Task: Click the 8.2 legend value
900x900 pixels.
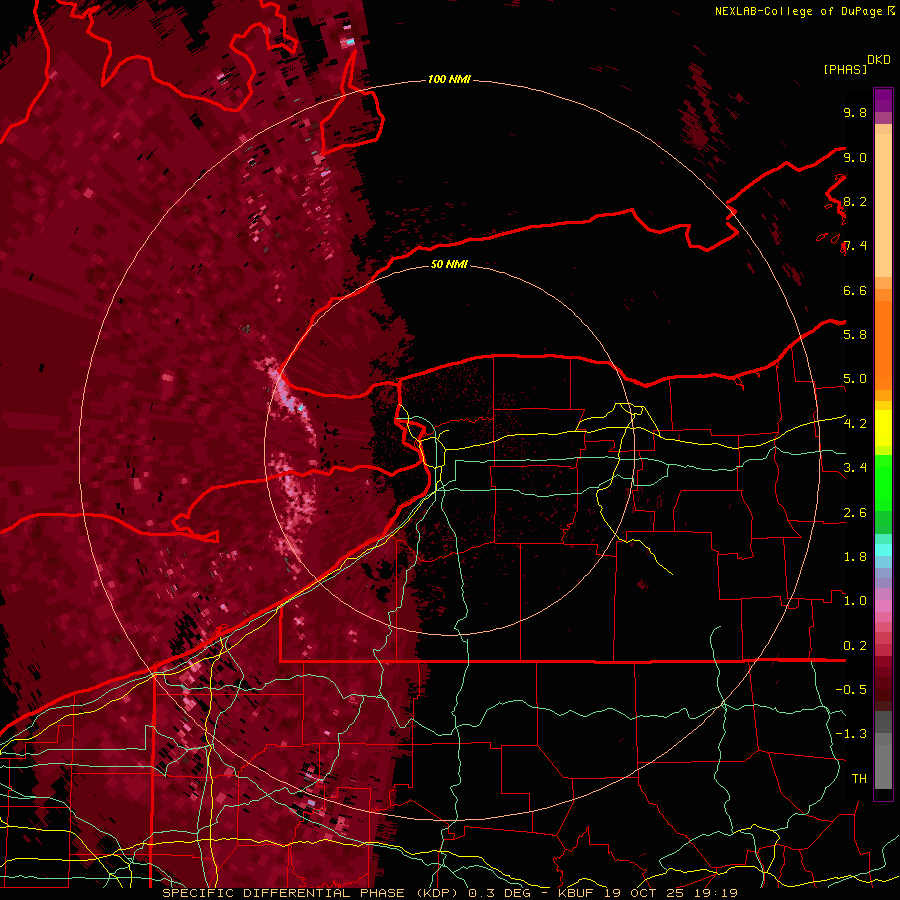Action: [x=855, y=201]
